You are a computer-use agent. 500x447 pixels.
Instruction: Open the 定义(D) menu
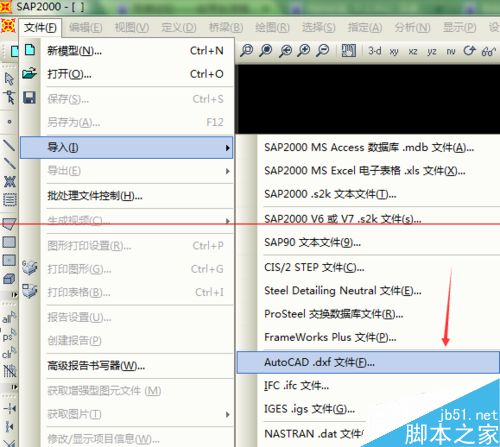[x=179, y=27]
